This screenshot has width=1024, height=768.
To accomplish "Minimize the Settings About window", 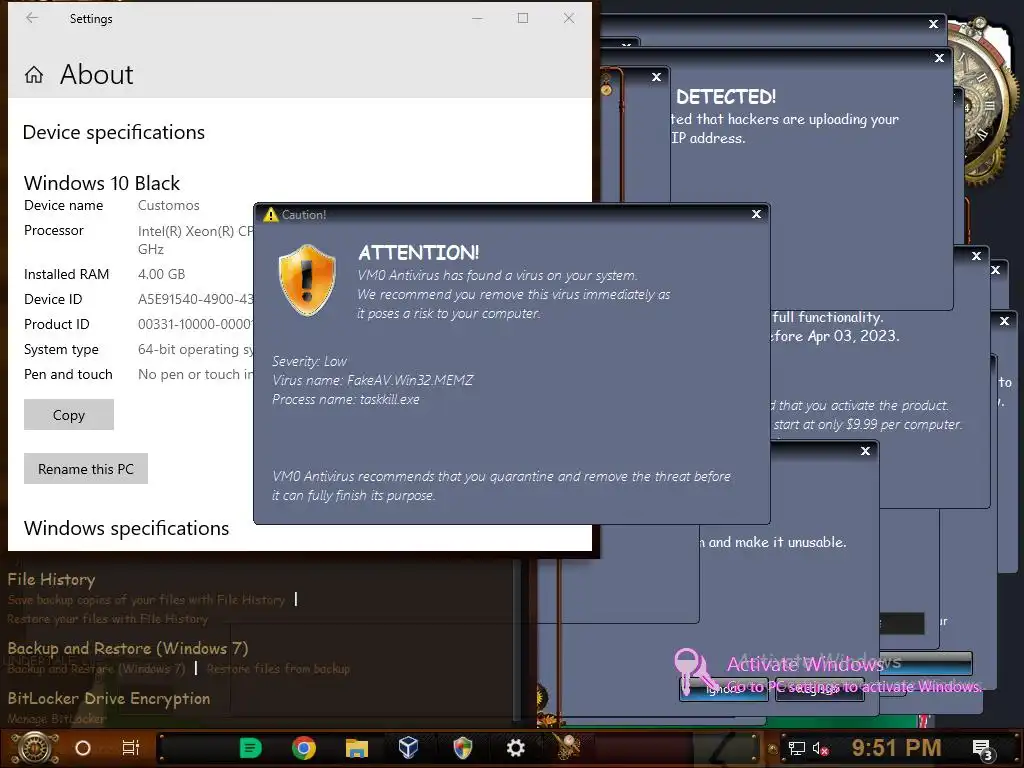I will [x=477, y=18].
